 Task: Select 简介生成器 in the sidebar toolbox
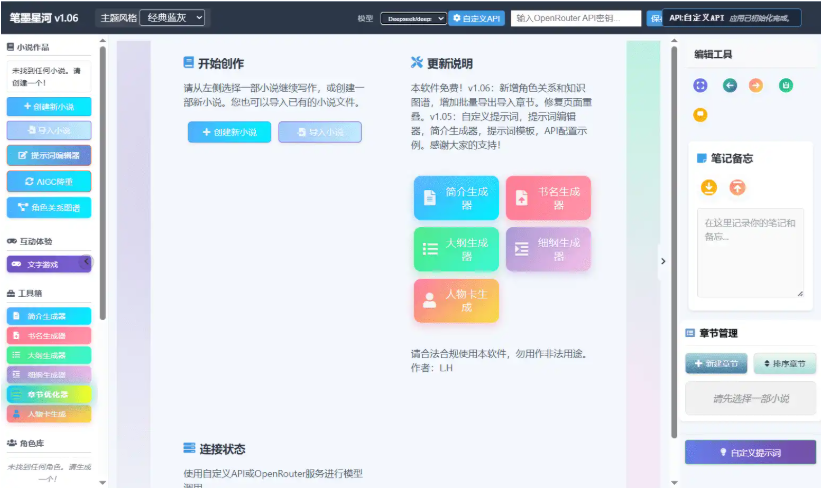(x=49, y=316)
